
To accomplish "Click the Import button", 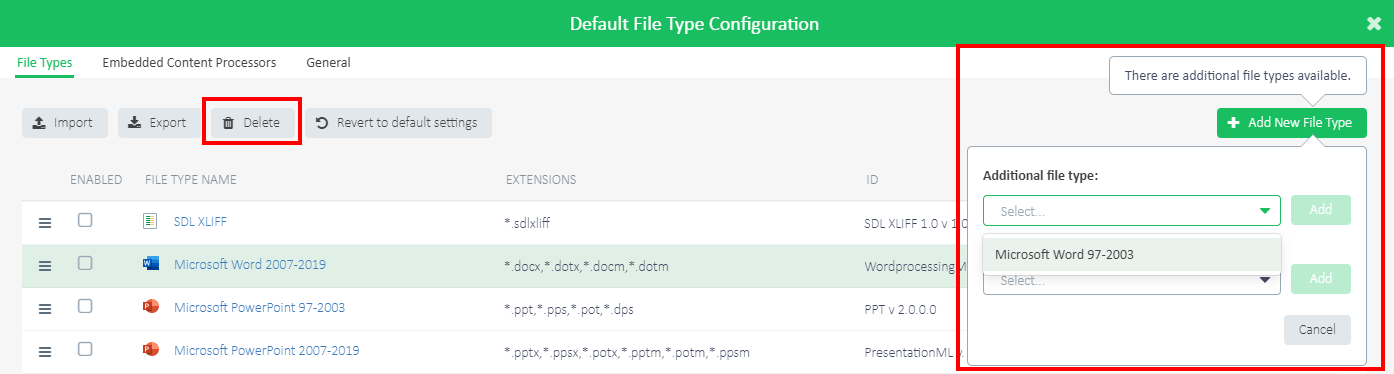I will (65, 123).
